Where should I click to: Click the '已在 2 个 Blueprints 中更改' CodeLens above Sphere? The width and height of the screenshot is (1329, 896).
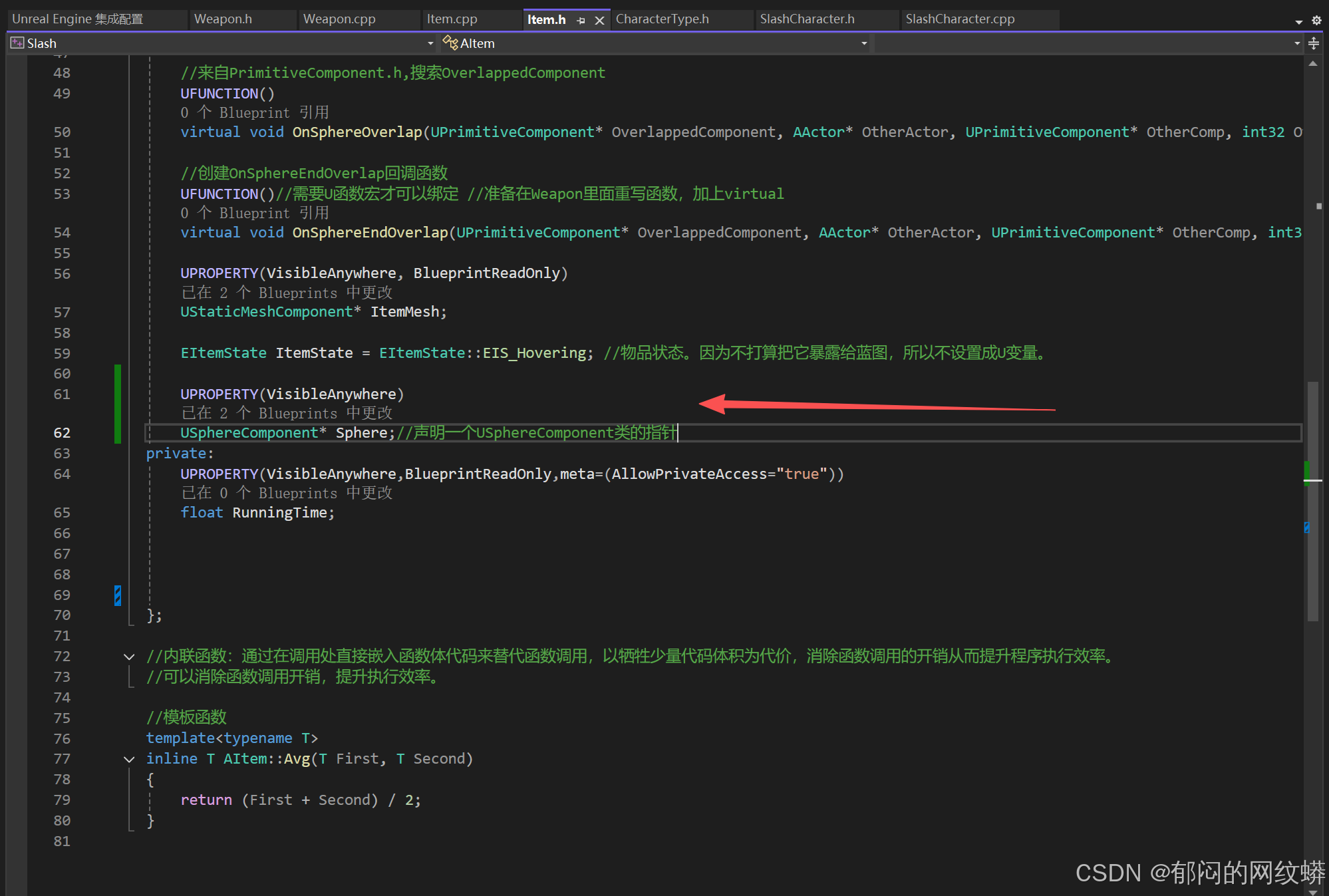click(287, 413)
